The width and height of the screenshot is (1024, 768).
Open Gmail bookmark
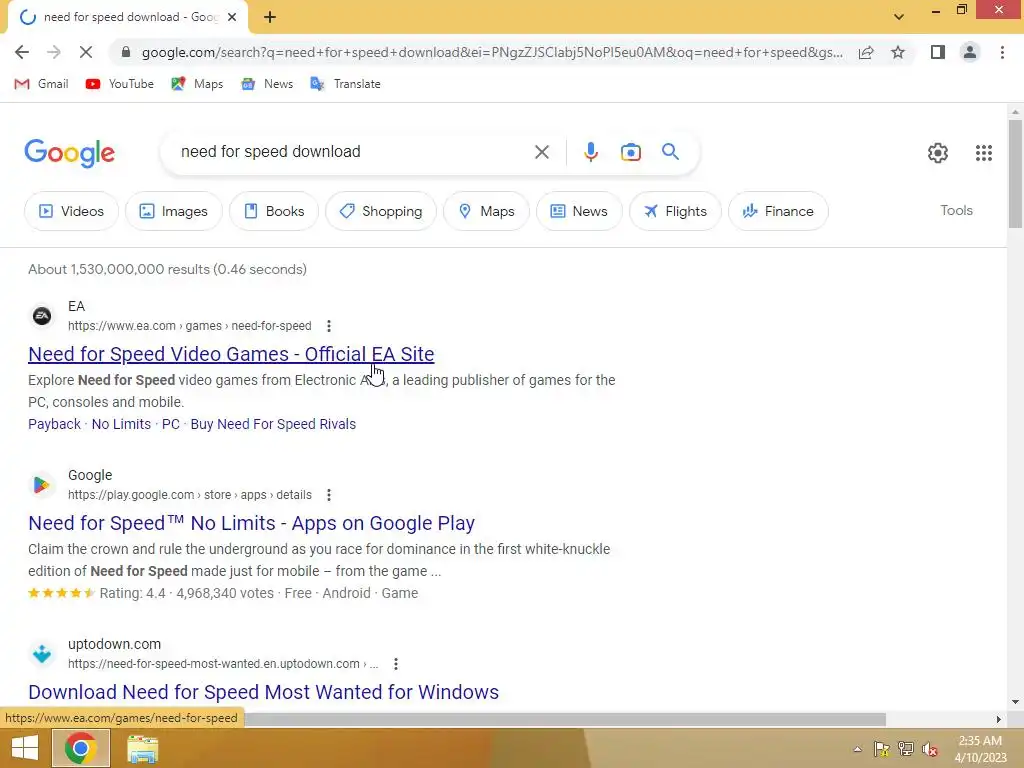(x=41, y=84)
